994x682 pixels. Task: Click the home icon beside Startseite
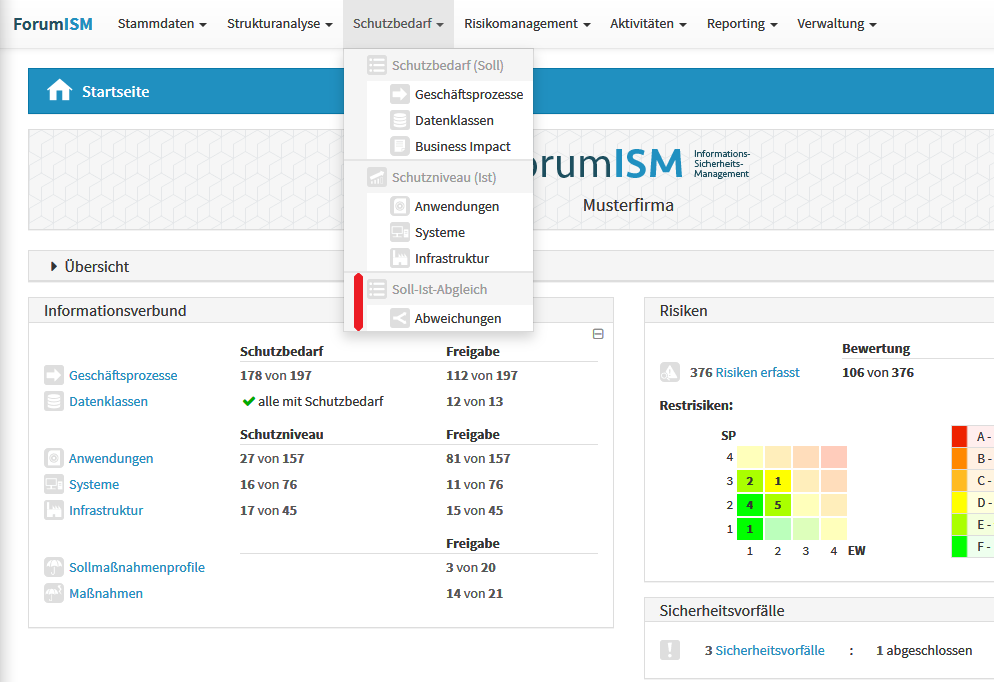coord(59,91)
